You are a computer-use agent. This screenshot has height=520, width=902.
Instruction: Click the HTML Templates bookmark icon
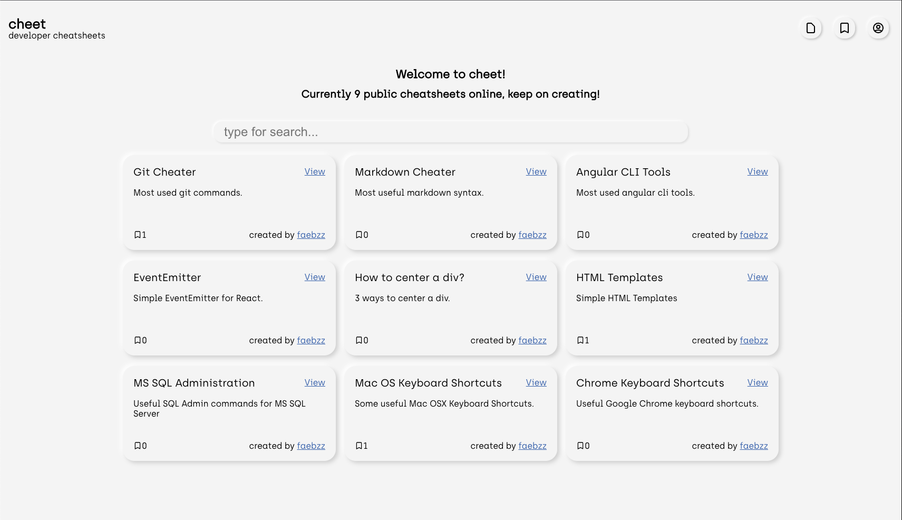tap(580, 341)
